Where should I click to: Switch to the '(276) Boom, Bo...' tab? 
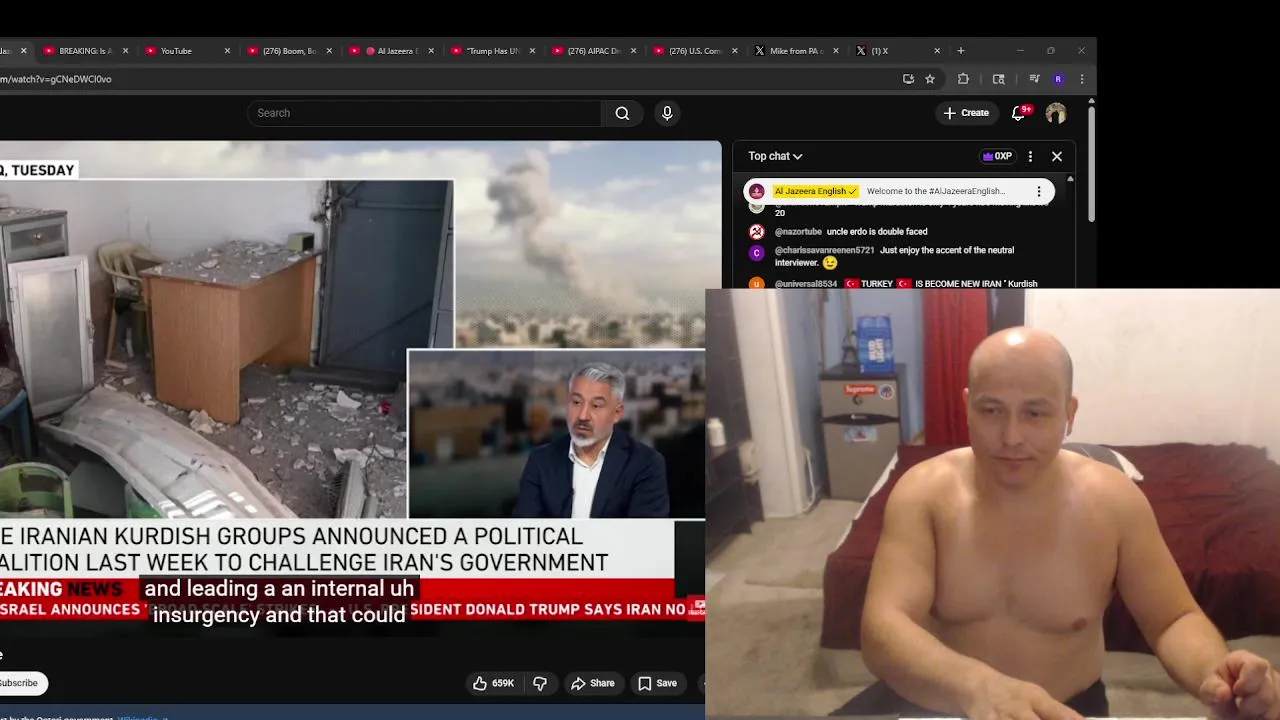[288, 51]
